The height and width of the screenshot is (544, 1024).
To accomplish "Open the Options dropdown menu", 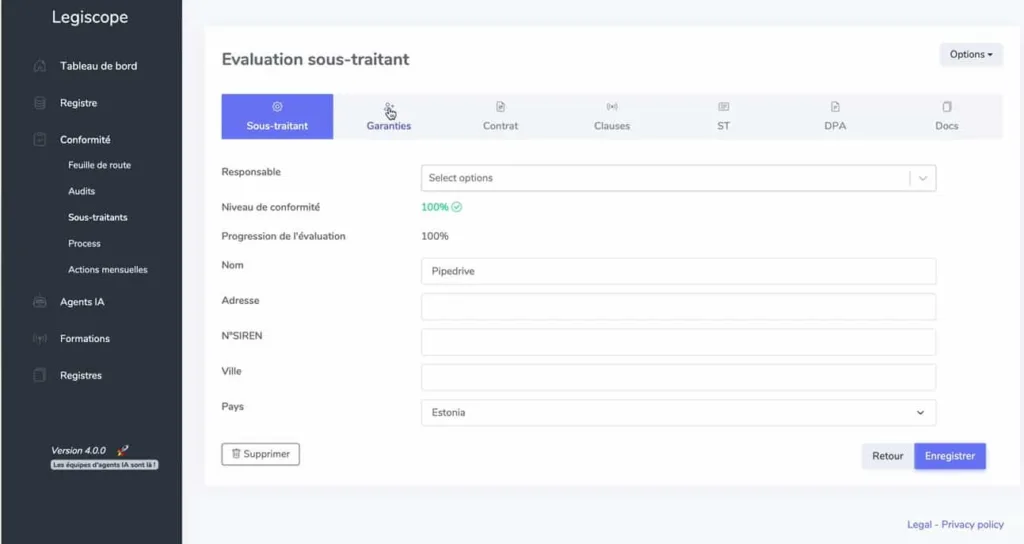I will click(x=971, y=55).
